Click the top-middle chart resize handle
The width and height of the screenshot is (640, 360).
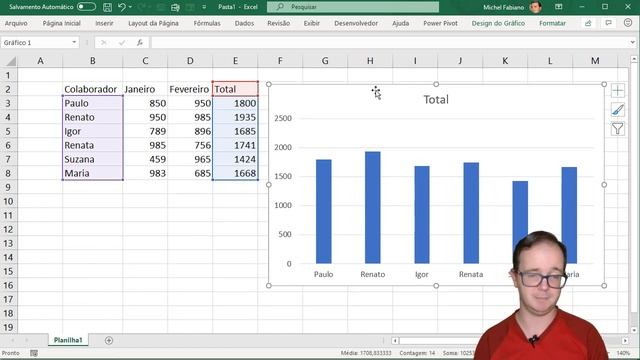point(436,84)
